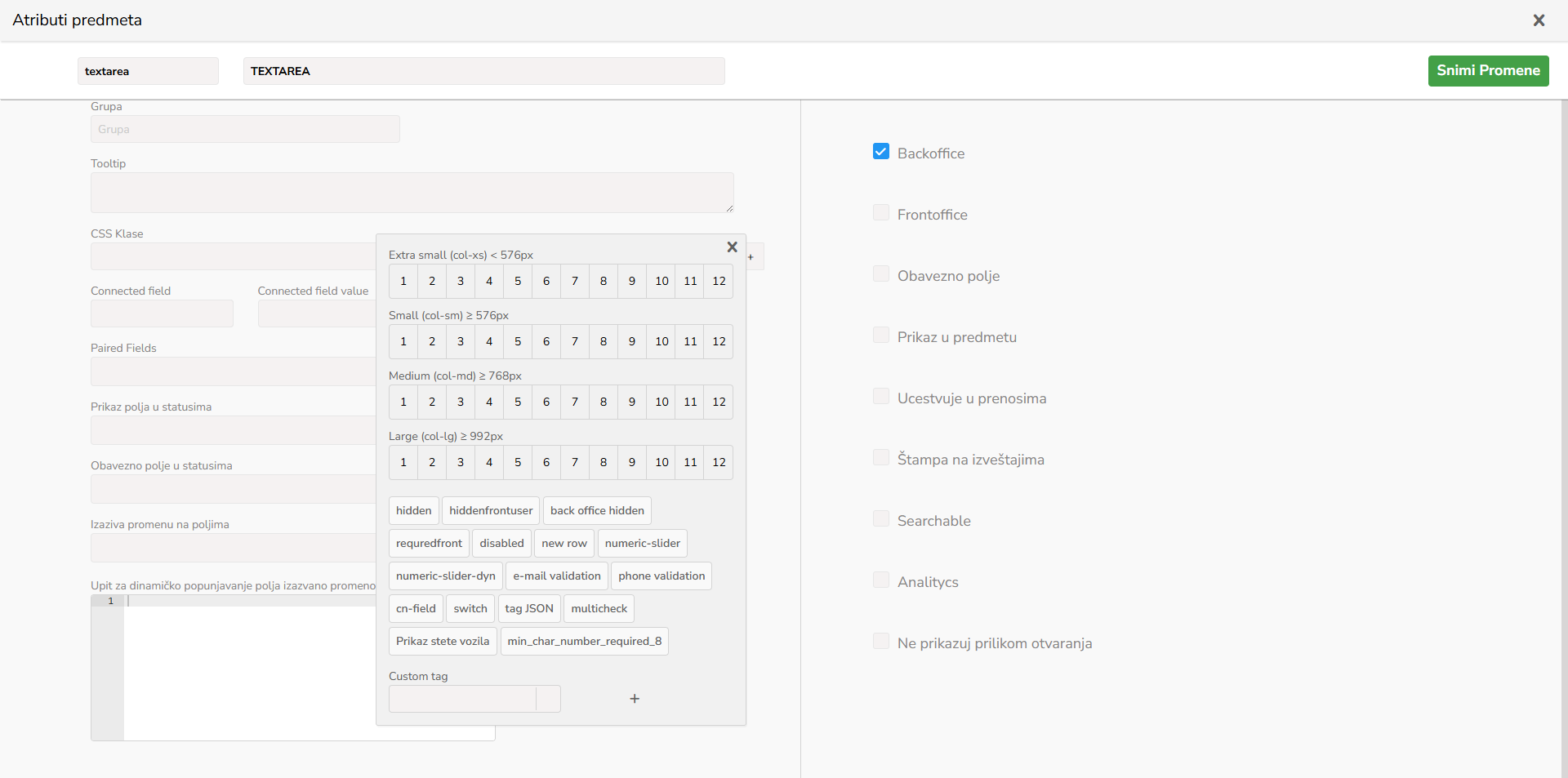Viewport: 1568px width, 778px height.
Task: Uncheck the Backoffice checkbox
Action: (881, 152)
